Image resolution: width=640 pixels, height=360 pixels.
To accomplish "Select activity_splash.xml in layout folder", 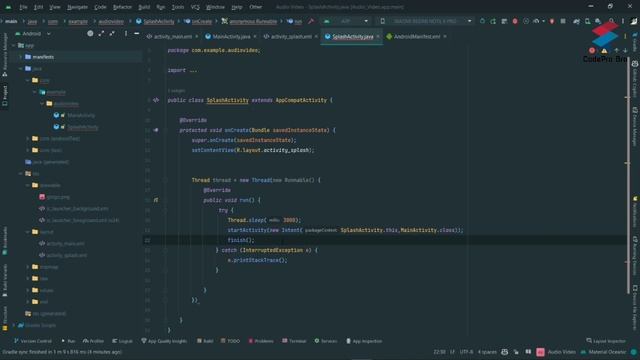I will (x=67, y=255).
